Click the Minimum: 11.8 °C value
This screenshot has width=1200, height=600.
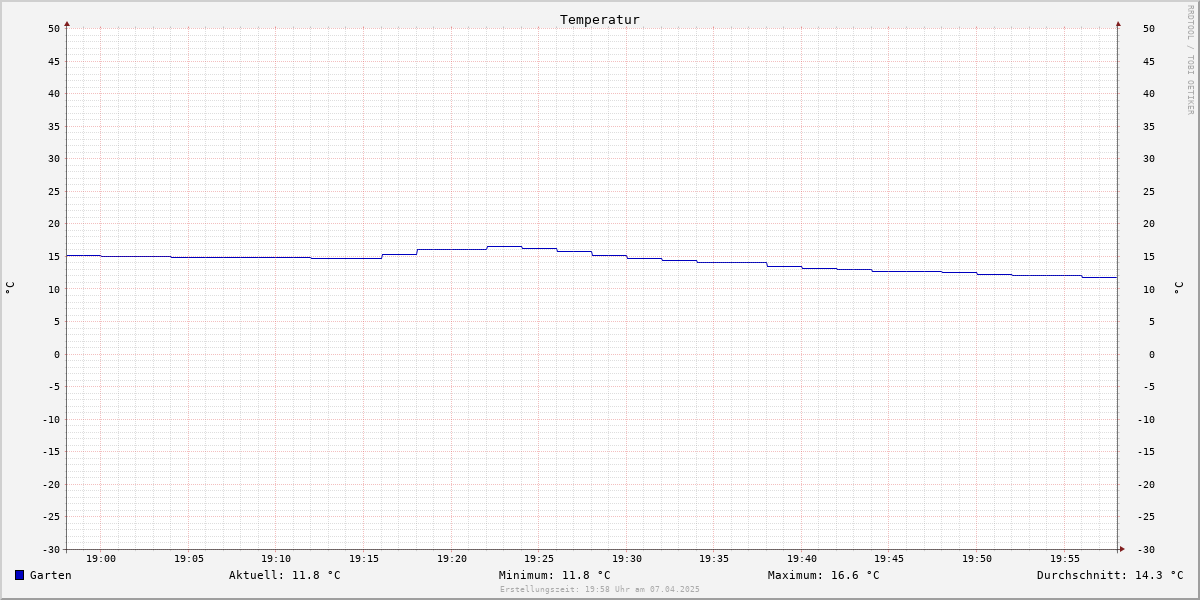point(555,575)
